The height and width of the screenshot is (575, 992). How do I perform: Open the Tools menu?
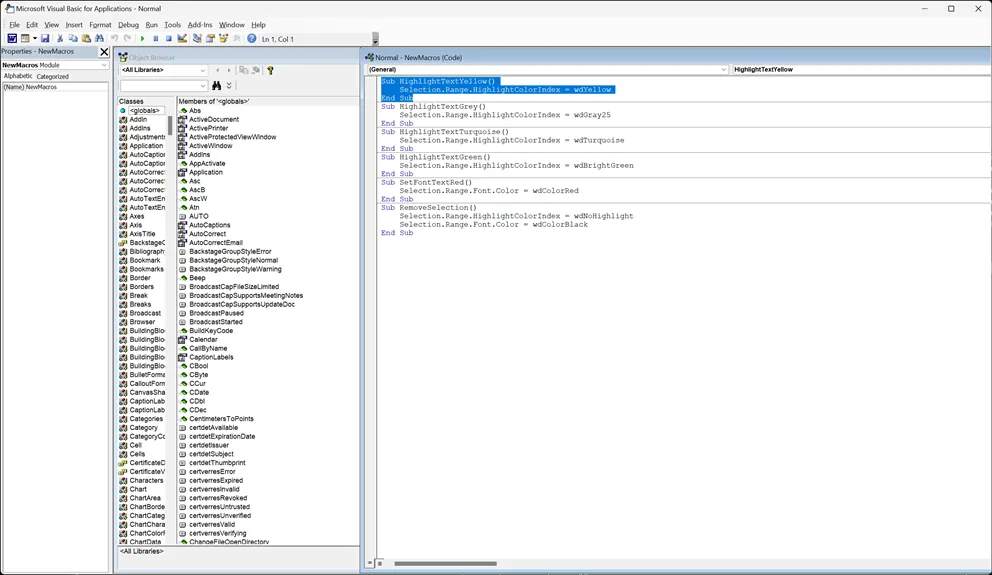(x=173, y=25)
